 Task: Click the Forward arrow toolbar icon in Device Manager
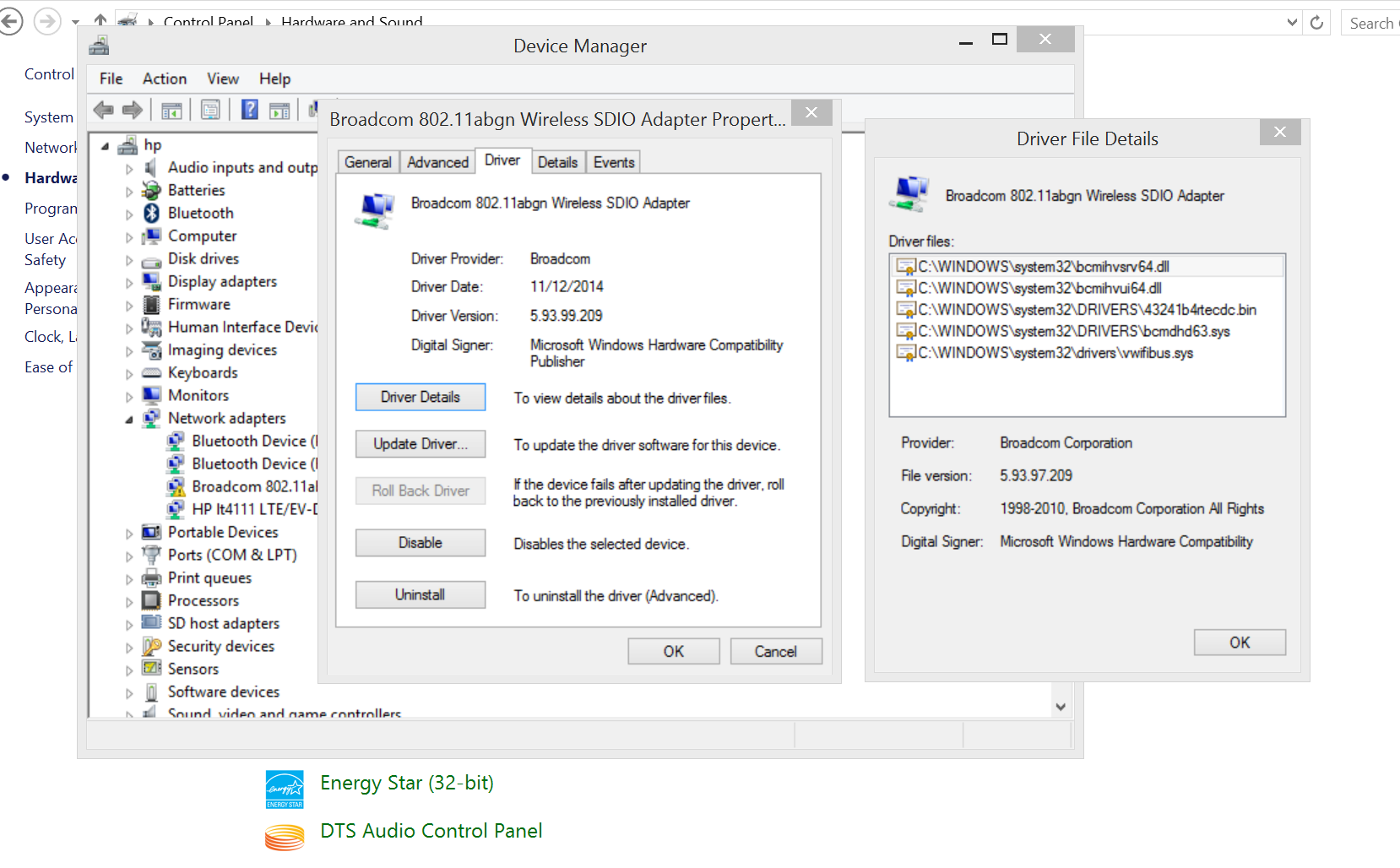(x=133, y=110)
